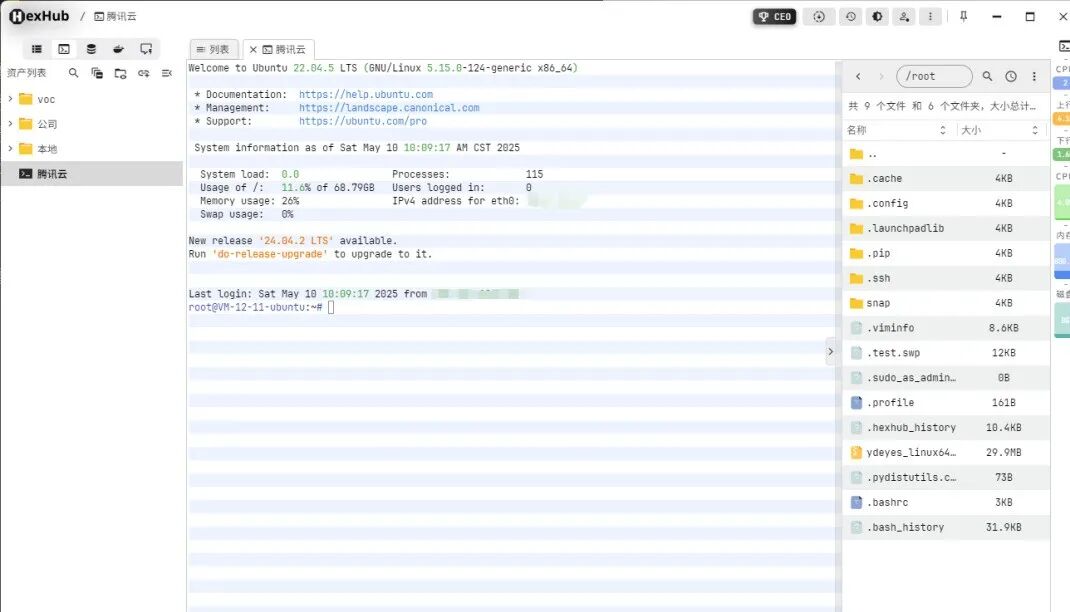Click the 腾讯云 breadcrumb in title bar

click(x=115, y=16)
